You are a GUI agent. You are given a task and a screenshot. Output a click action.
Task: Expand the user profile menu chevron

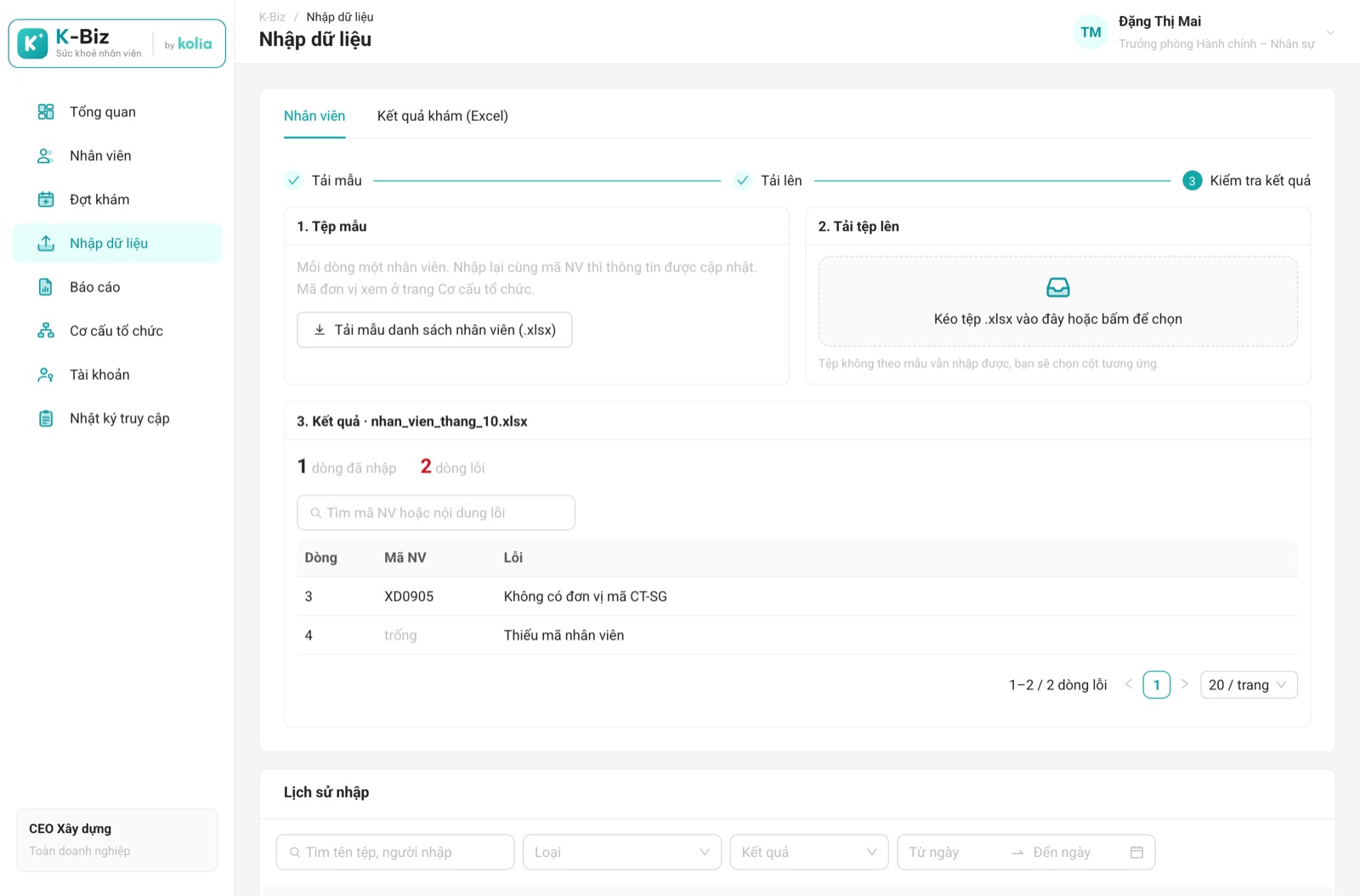(x=1330, y=32)
